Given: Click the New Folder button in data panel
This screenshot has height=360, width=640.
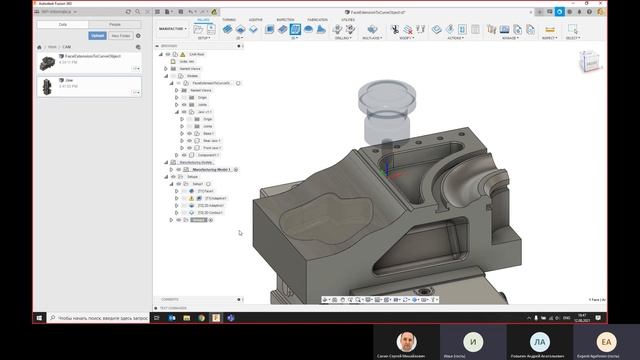Looking at the screenshot, I should click(x=121, y=36).
